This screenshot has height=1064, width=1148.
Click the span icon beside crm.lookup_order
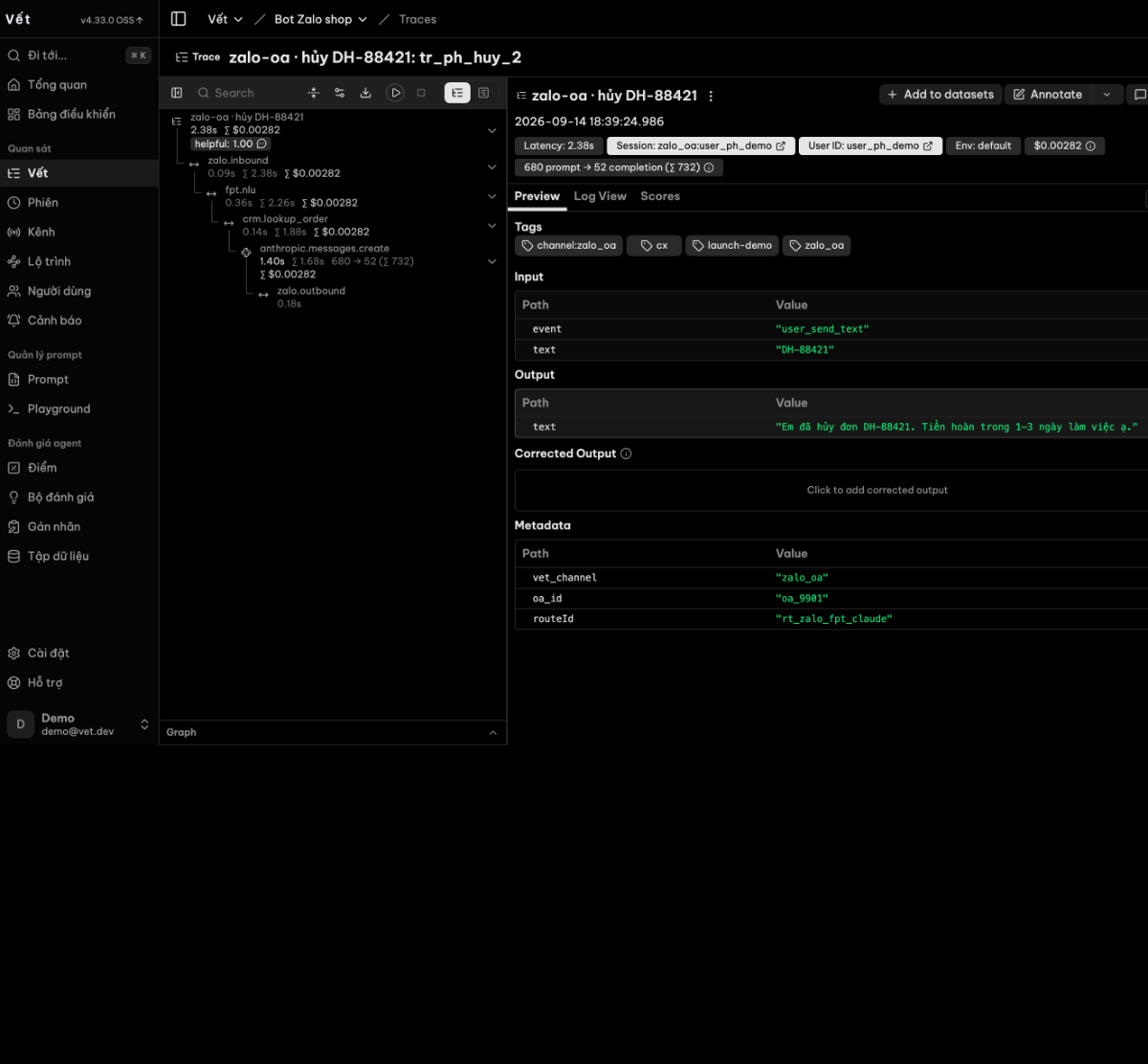tap(229, 223)
